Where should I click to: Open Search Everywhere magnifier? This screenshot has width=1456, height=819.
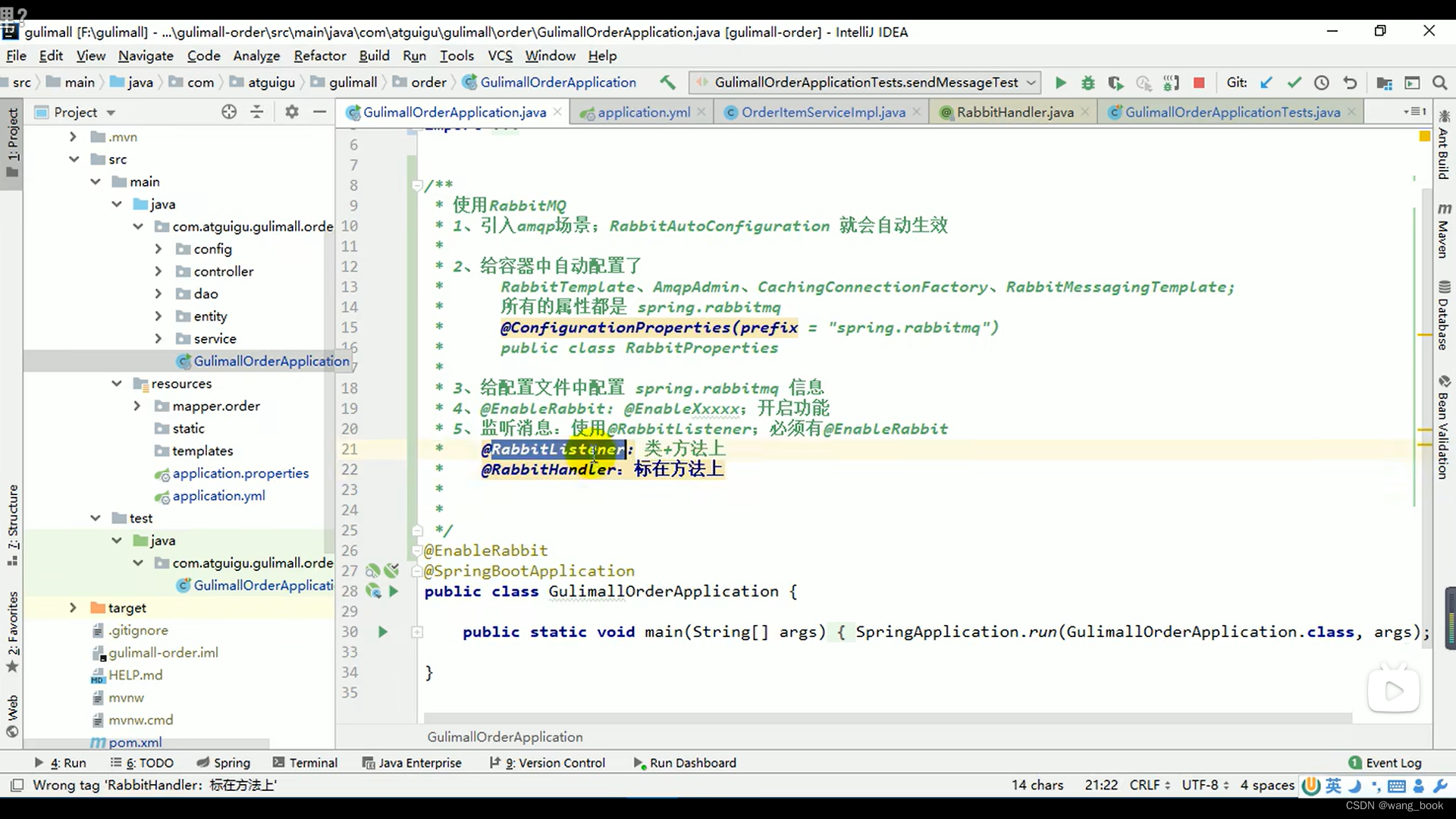tap(1439, 83)
